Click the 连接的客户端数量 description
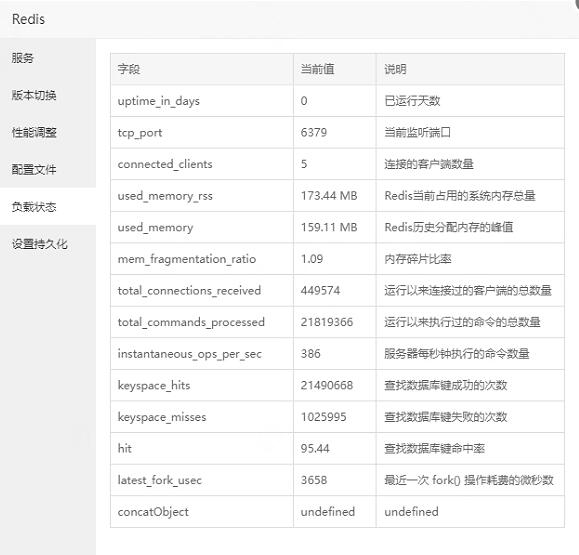 pyautogui.click(x=429, y=164)
